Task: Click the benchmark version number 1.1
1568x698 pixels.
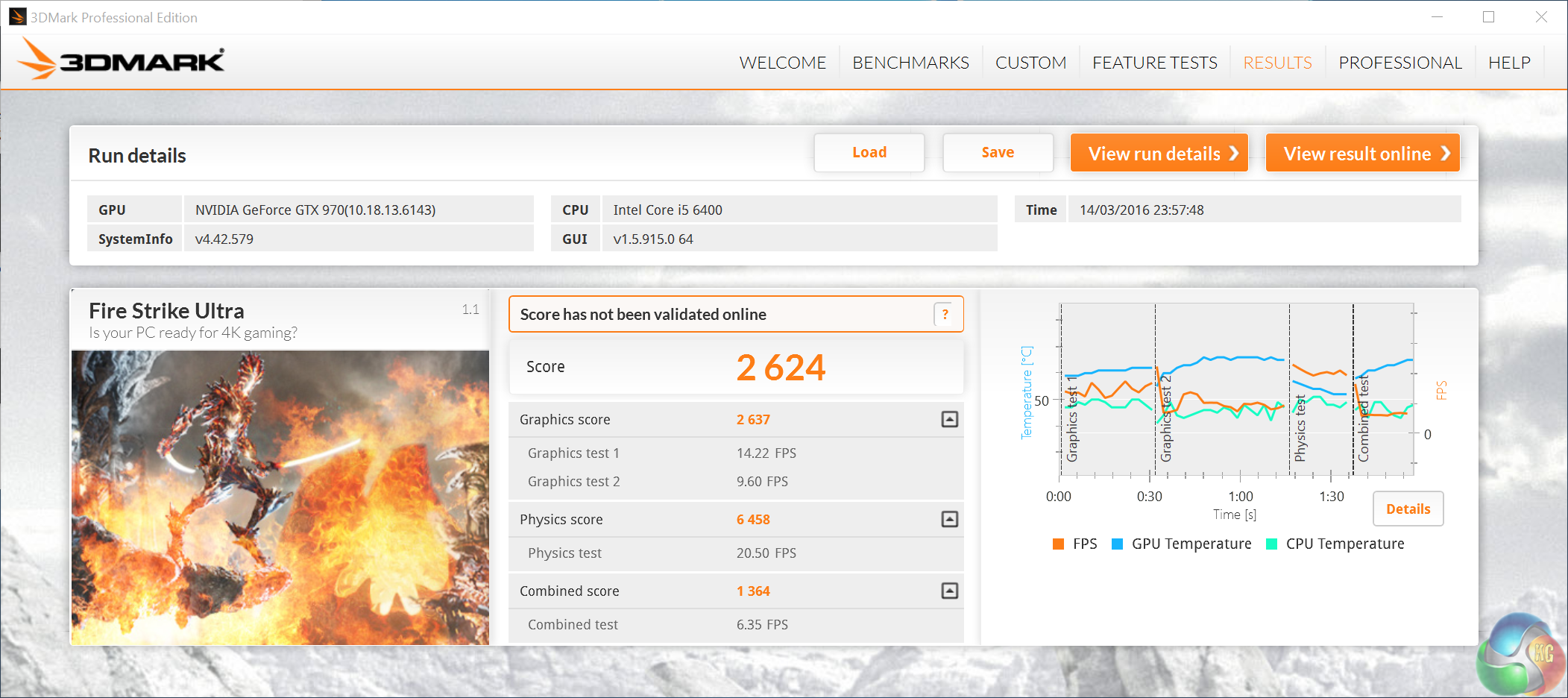Action: (x=470, y=309)
